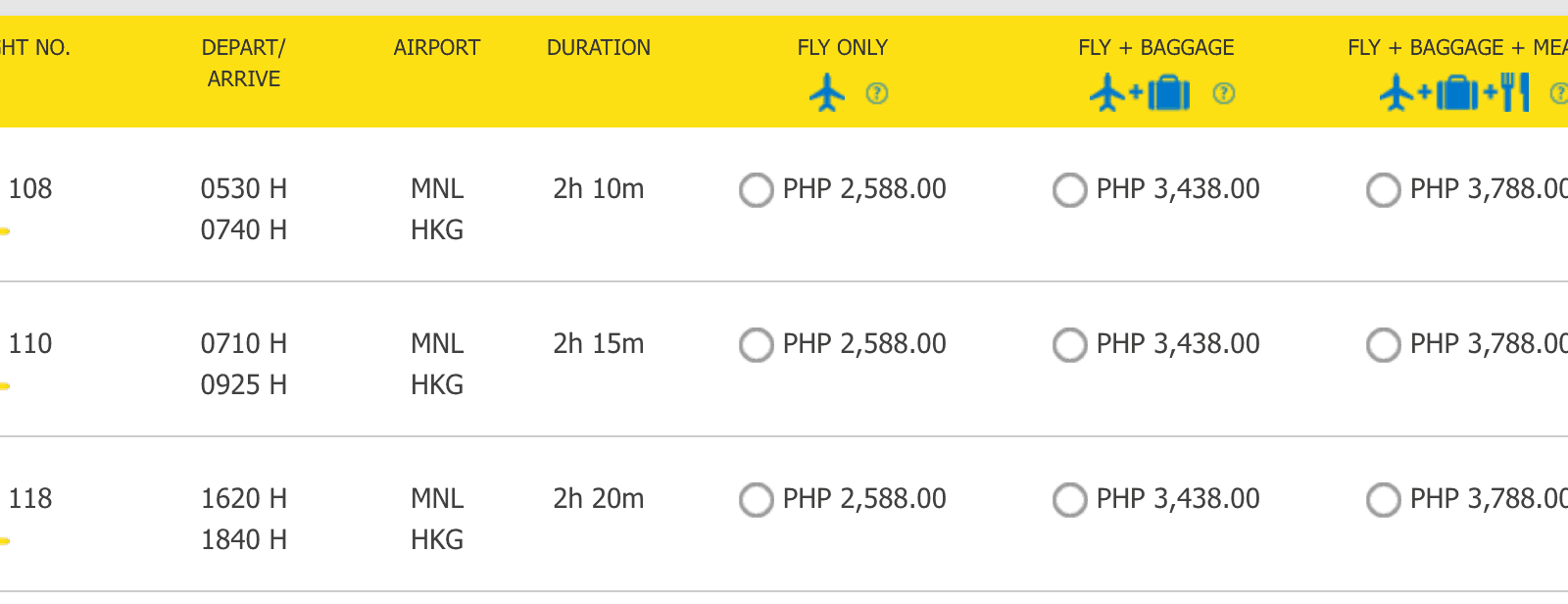Click the FLY + BAGGAGE header text

(1155, 47)
